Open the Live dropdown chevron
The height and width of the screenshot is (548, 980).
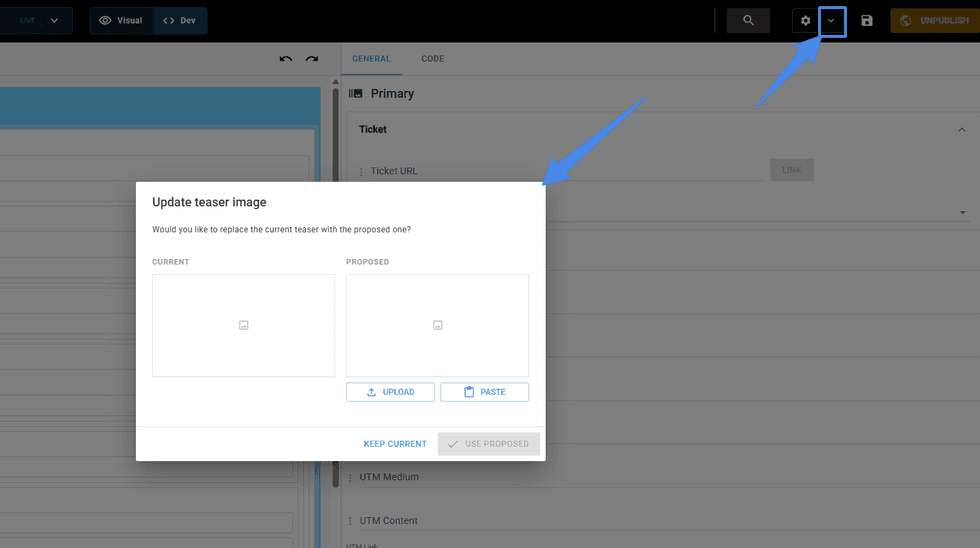54,21
